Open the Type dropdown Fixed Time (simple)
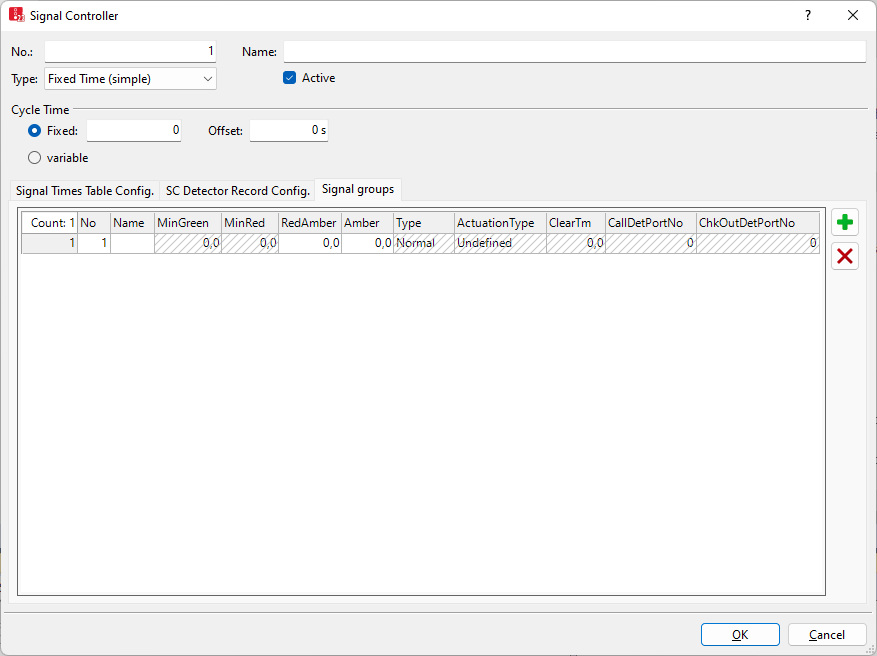 [x=130, y=79]
